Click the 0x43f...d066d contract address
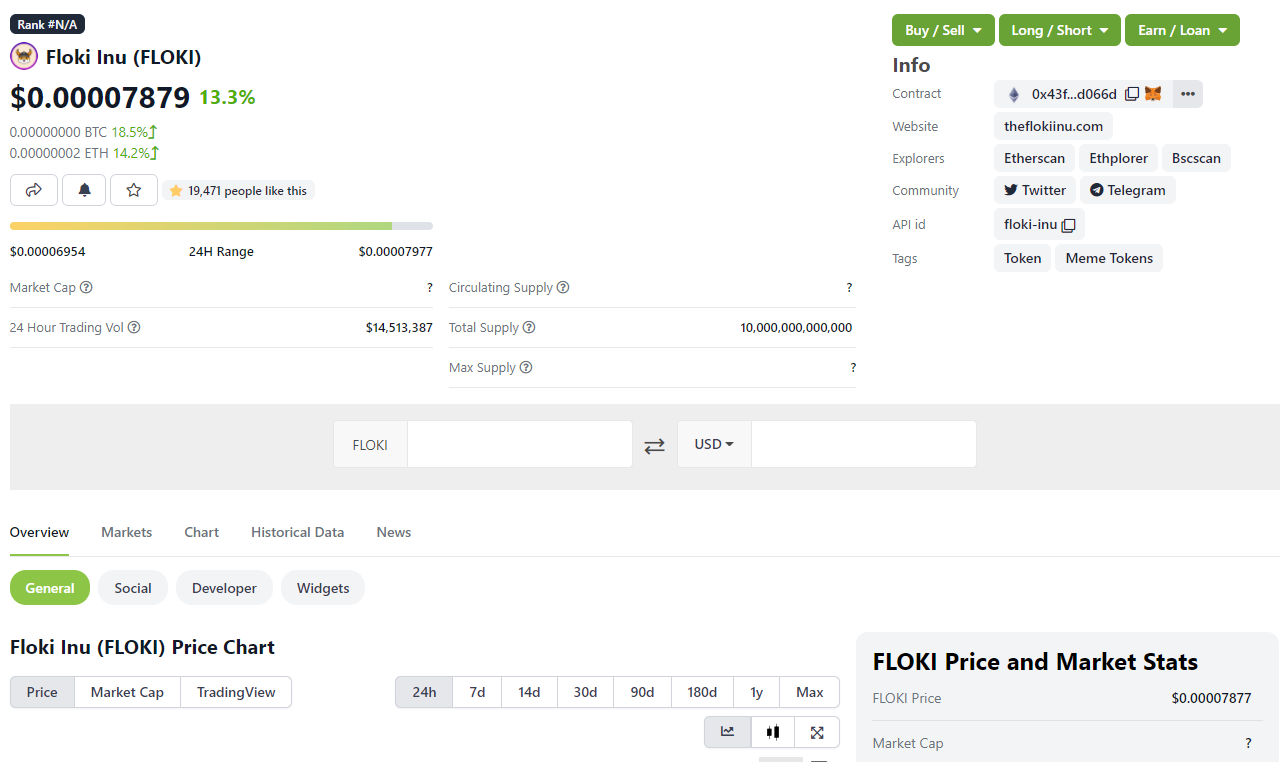This screenshot has height=762, width=1281. [x=1074, y=94]
